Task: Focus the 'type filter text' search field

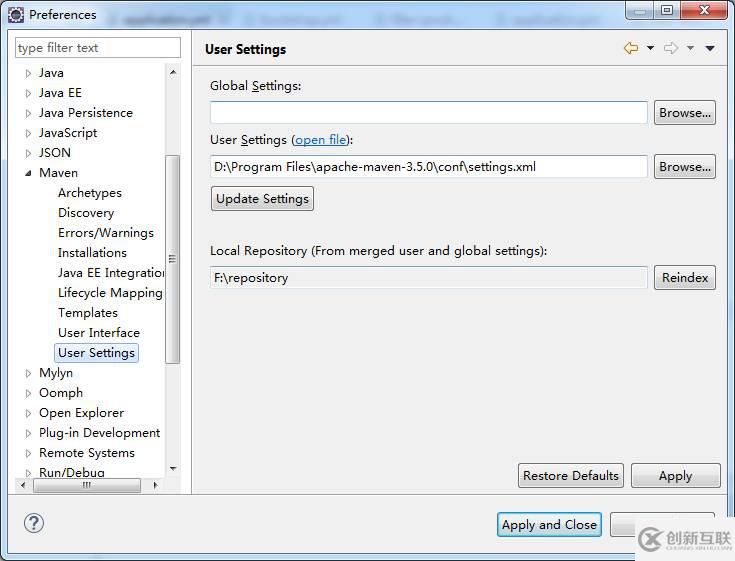Action: coord(98,48)
